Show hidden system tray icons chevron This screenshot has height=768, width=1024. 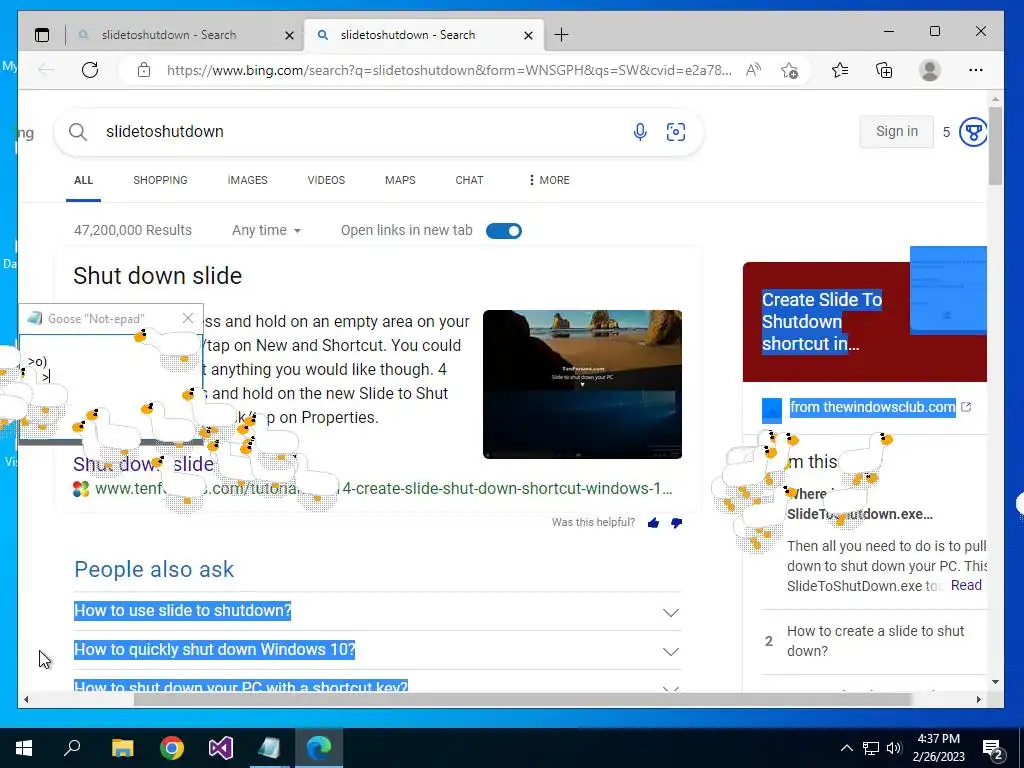pyautogui.click(x=846, y=748)
